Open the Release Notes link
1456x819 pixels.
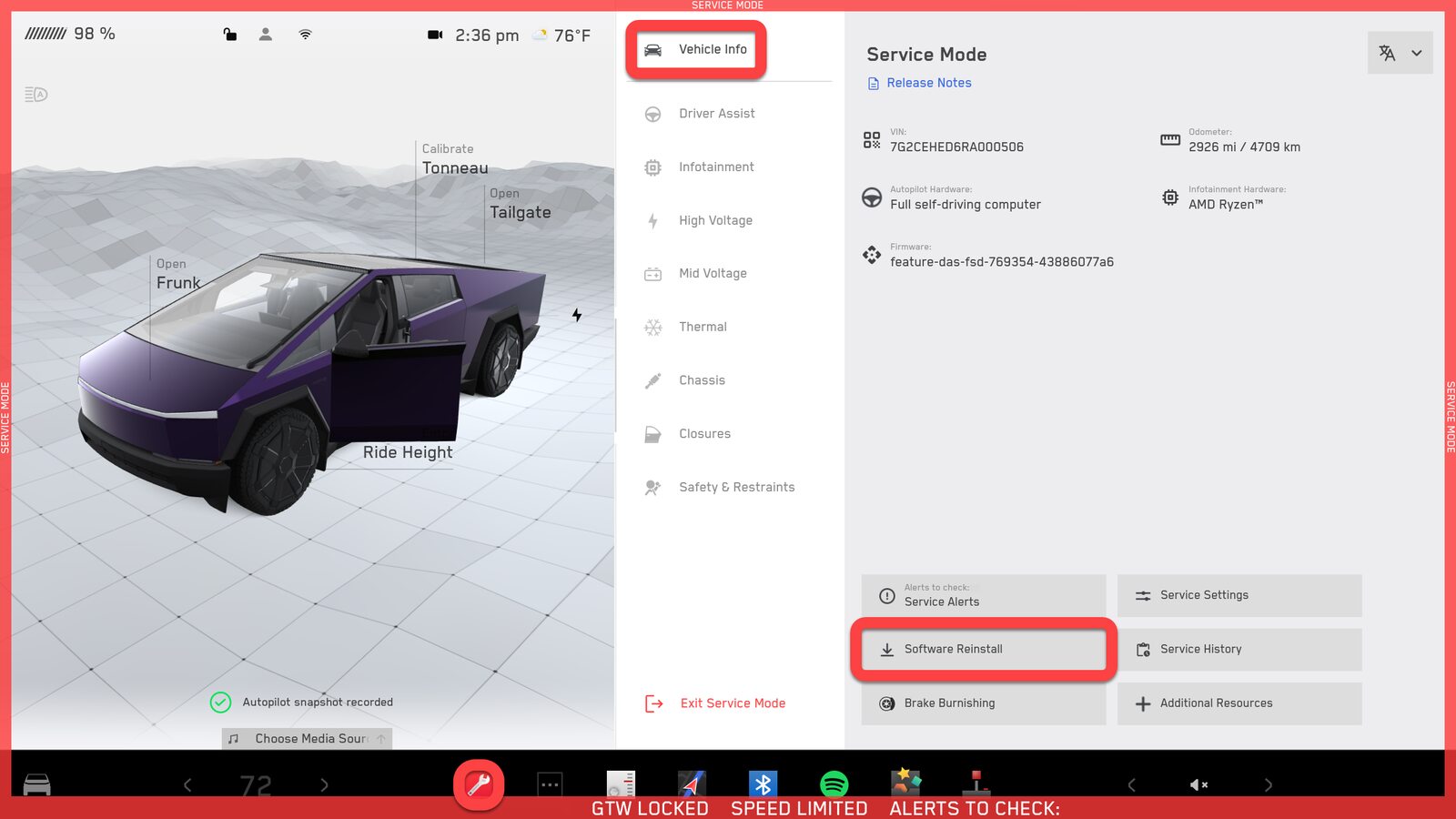919,83
